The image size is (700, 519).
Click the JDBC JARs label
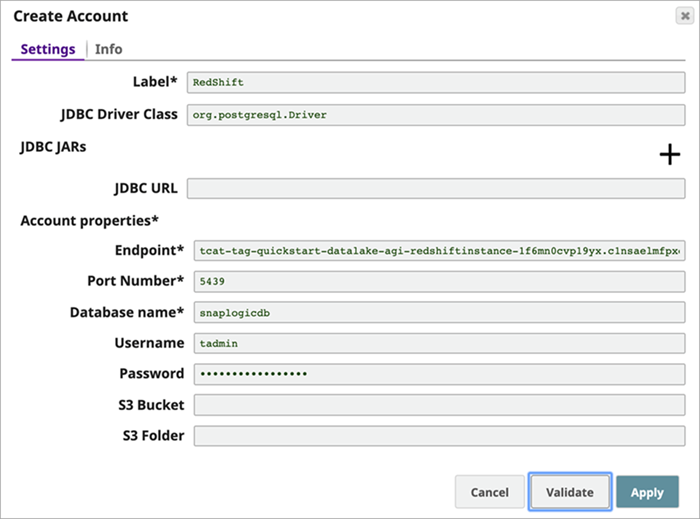tap(53, 147)
